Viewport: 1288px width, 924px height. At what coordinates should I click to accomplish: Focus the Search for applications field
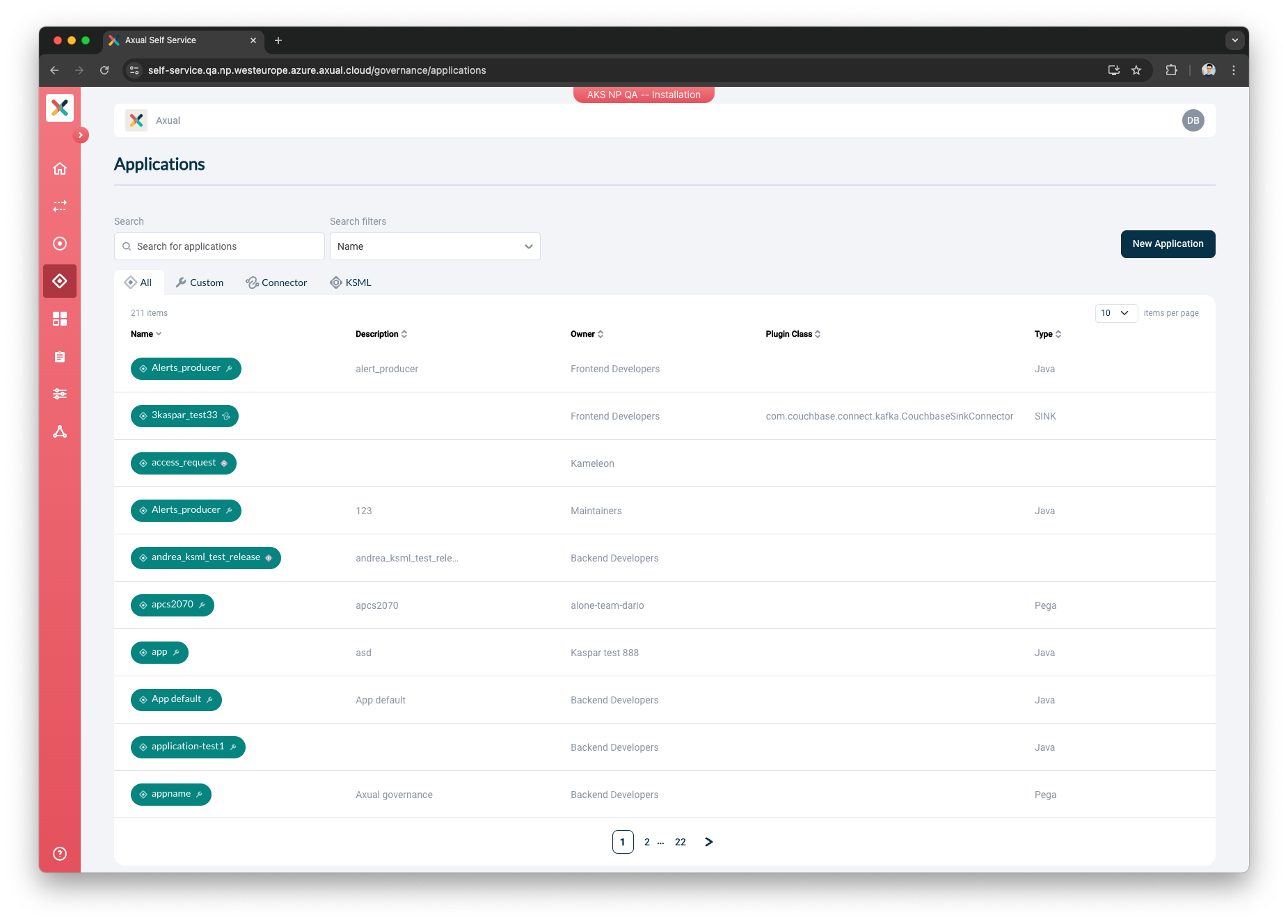[x=219, y=246]
